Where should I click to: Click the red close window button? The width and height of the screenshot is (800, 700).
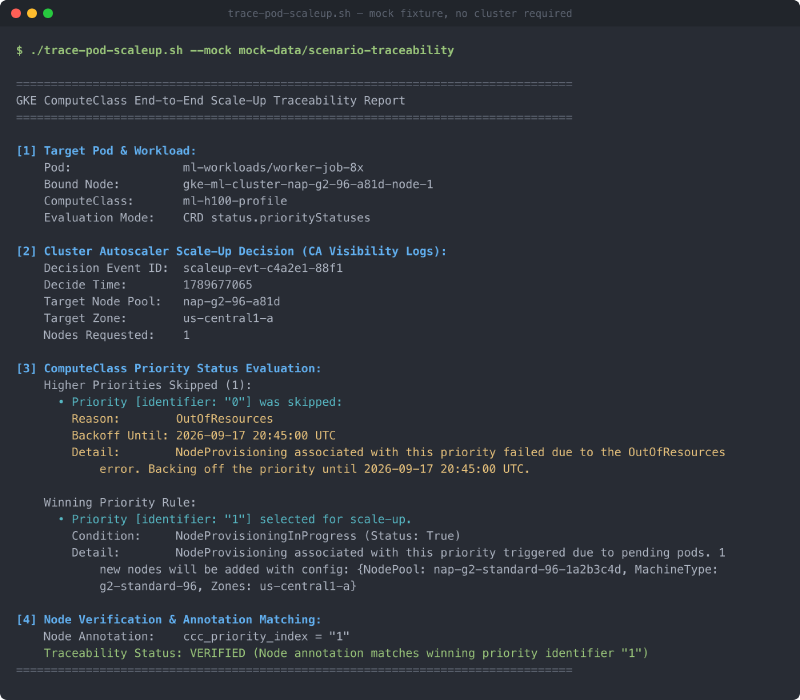pyautogui.click(x=16, y=13)
